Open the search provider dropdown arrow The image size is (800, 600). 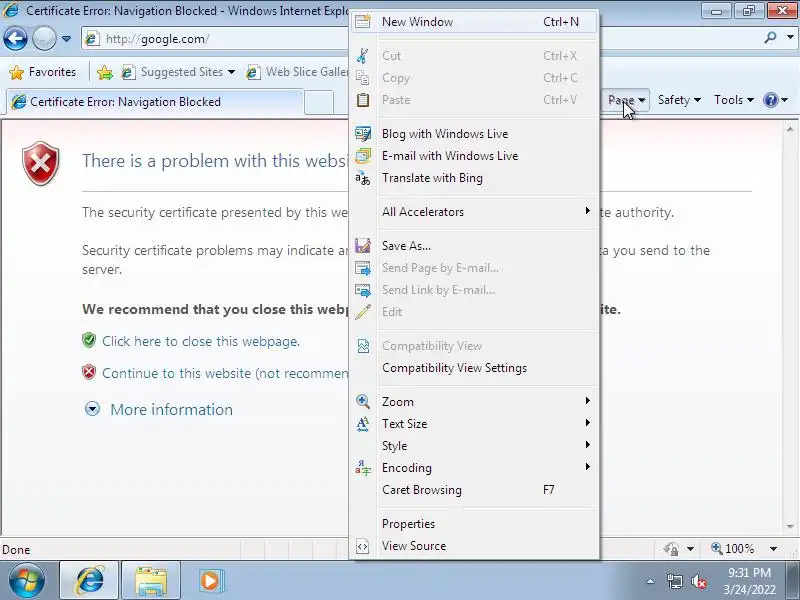click(790, 38)
